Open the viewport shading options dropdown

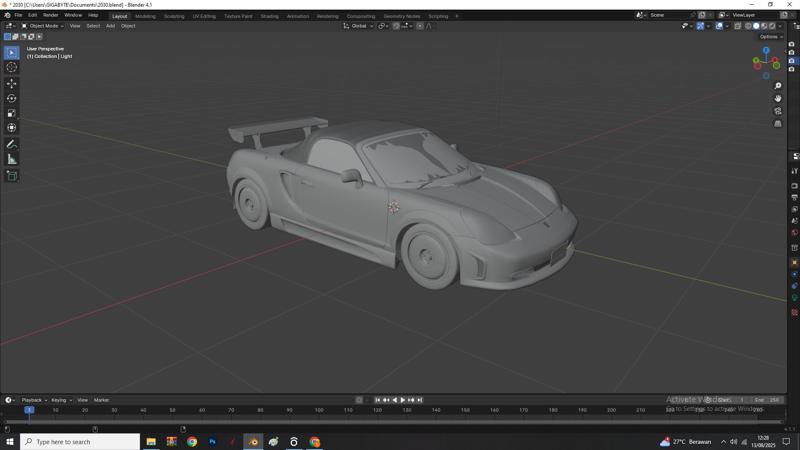(x=780, y=26)
